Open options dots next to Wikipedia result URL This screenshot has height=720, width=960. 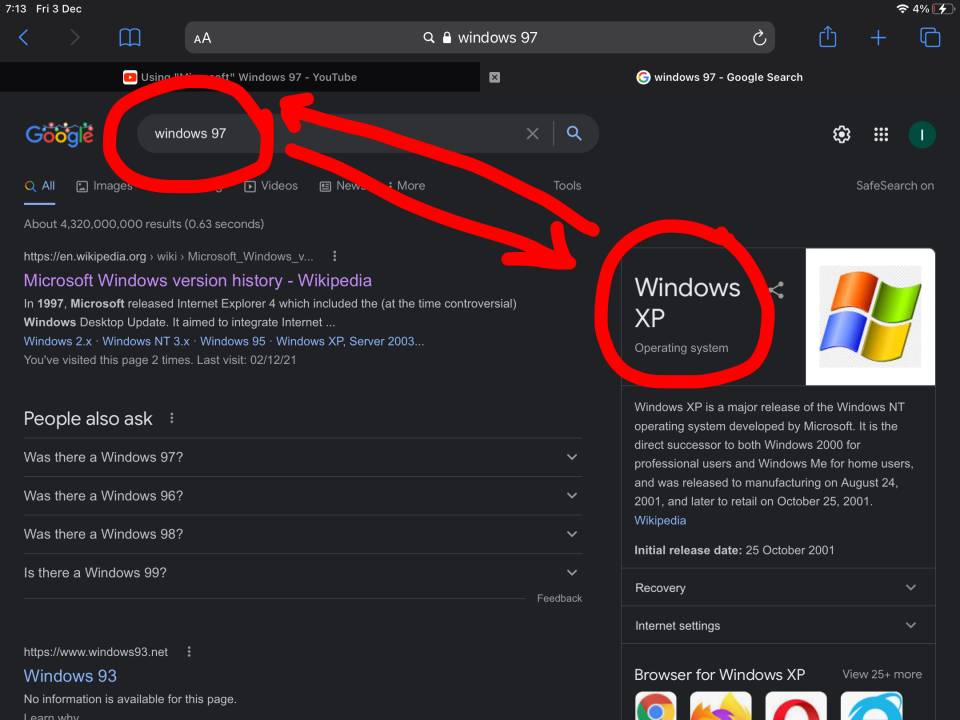tap(334, 256)
